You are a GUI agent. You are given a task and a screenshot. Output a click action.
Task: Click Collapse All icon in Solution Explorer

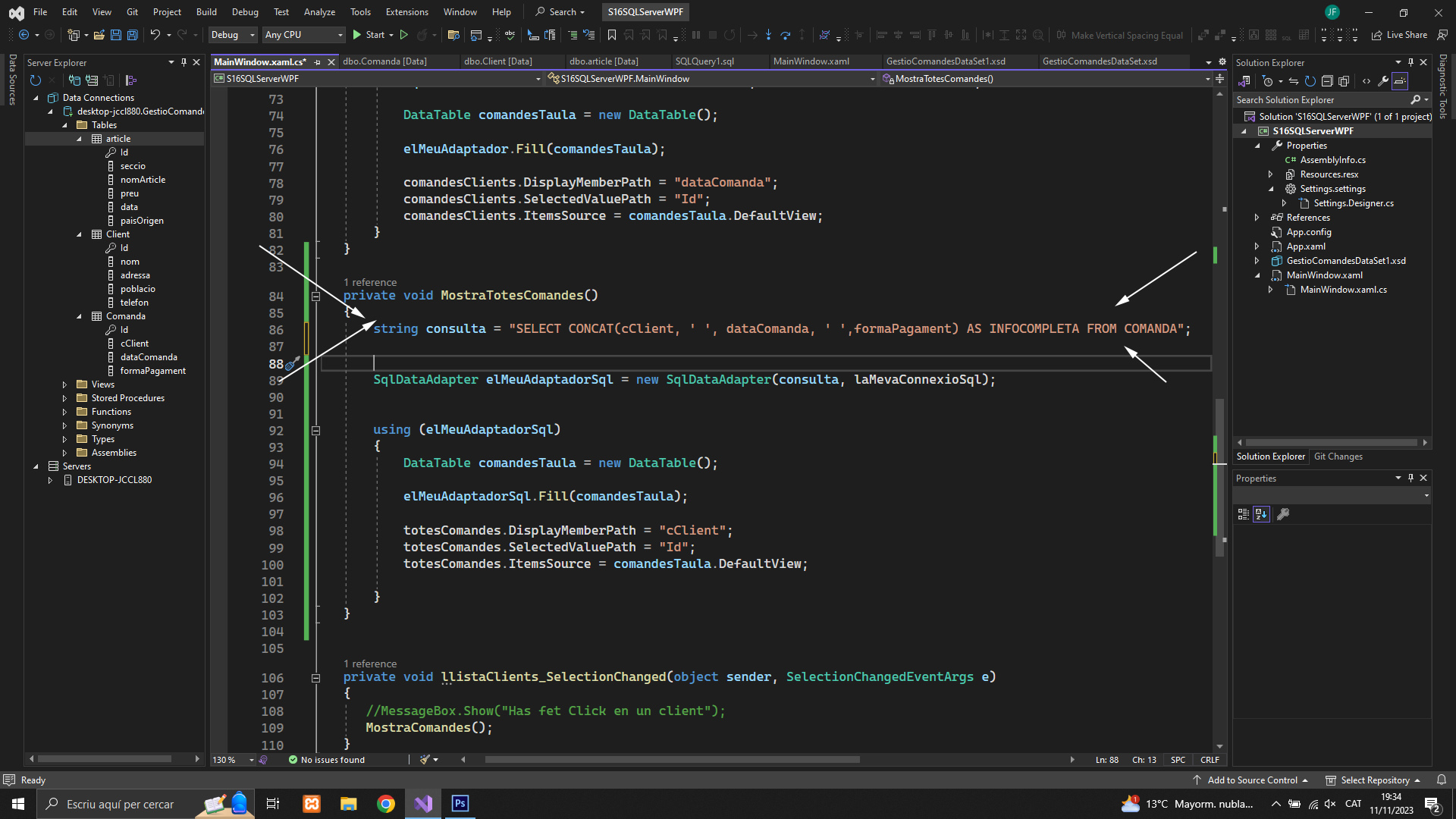[1327, 81]
